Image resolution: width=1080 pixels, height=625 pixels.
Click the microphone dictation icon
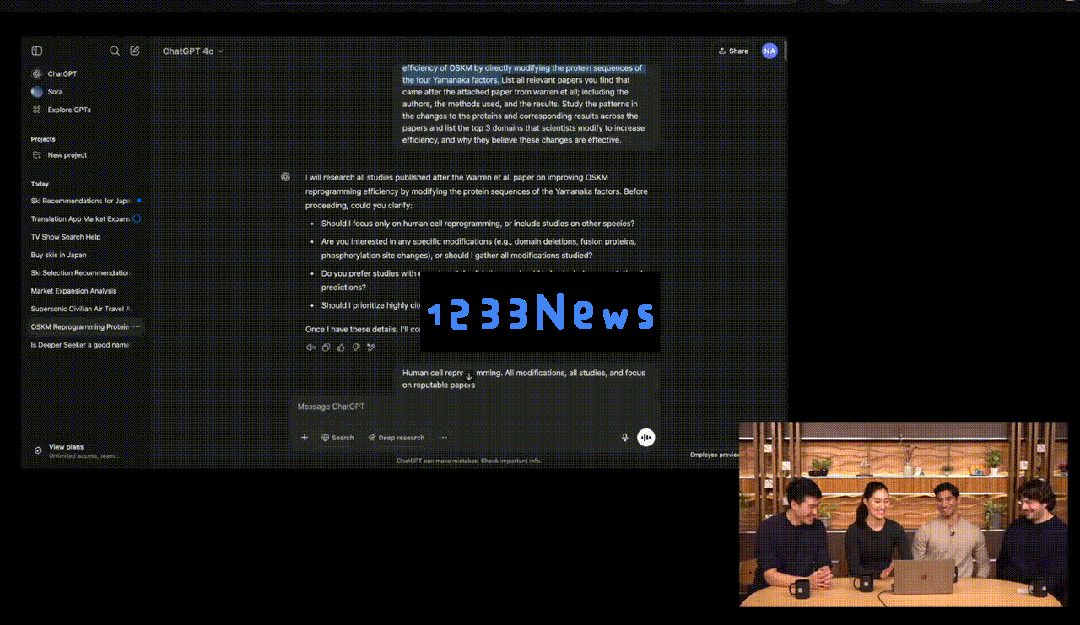click(x=625, y=438)
